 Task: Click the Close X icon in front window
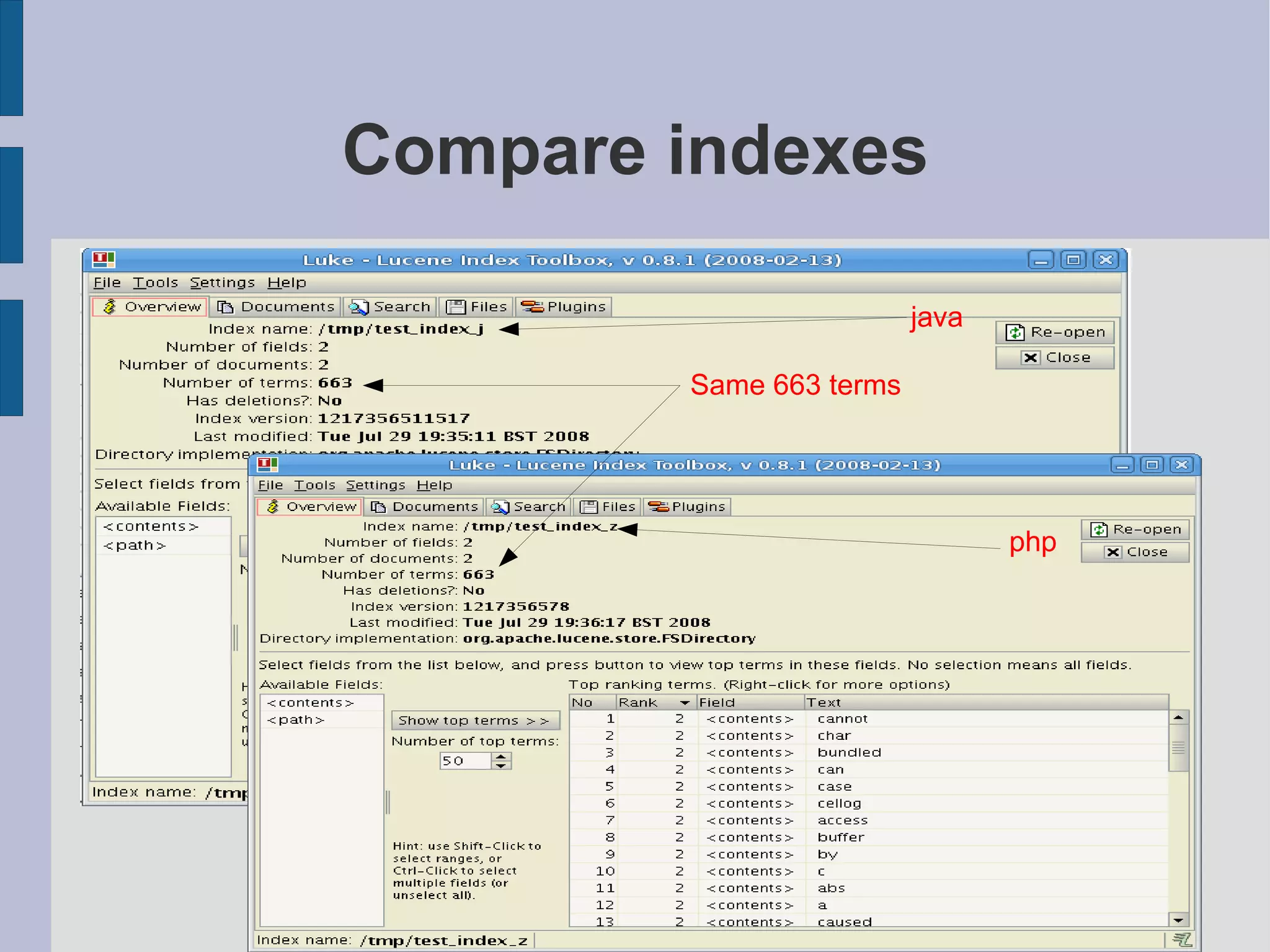1113,552
